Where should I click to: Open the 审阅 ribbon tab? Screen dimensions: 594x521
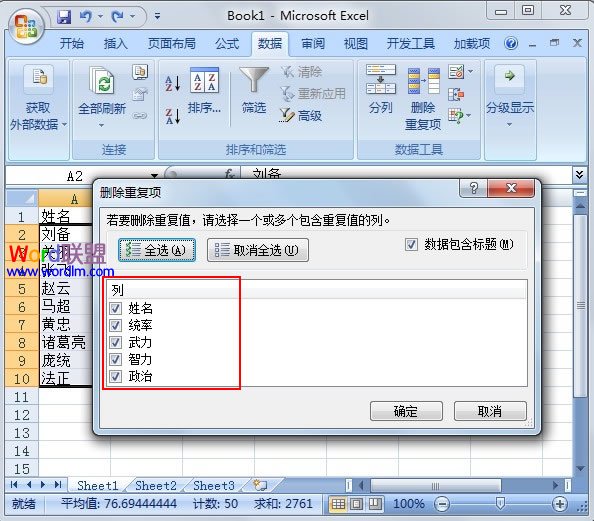coord(313,44)
